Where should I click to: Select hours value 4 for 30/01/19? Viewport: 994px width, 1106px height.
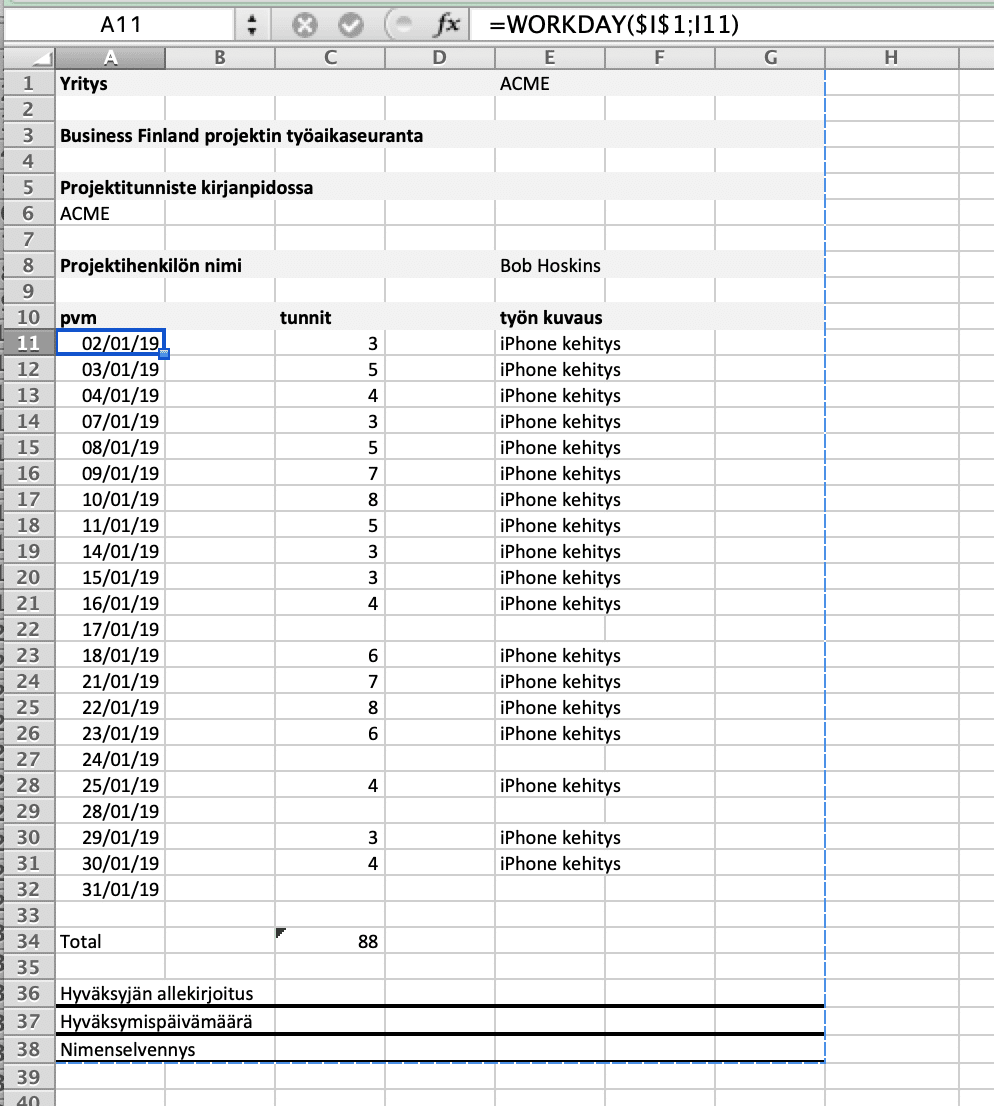pos(330,863)
